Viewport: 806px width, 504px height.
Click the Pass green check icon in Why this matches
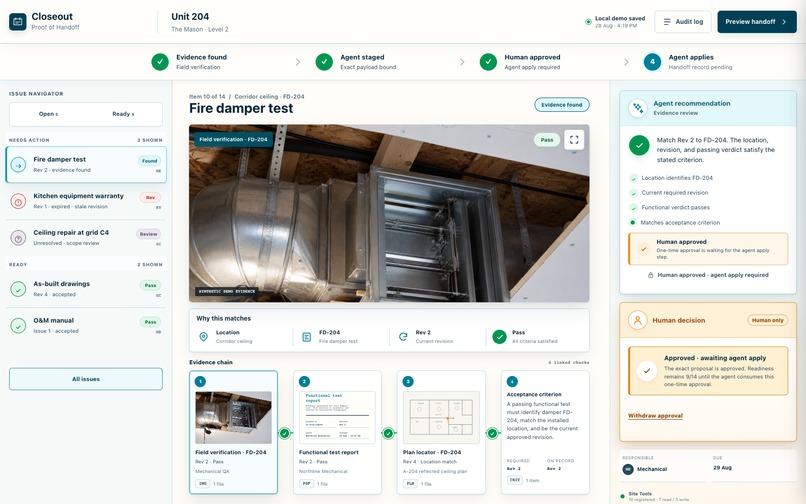[x=500, y=337]
